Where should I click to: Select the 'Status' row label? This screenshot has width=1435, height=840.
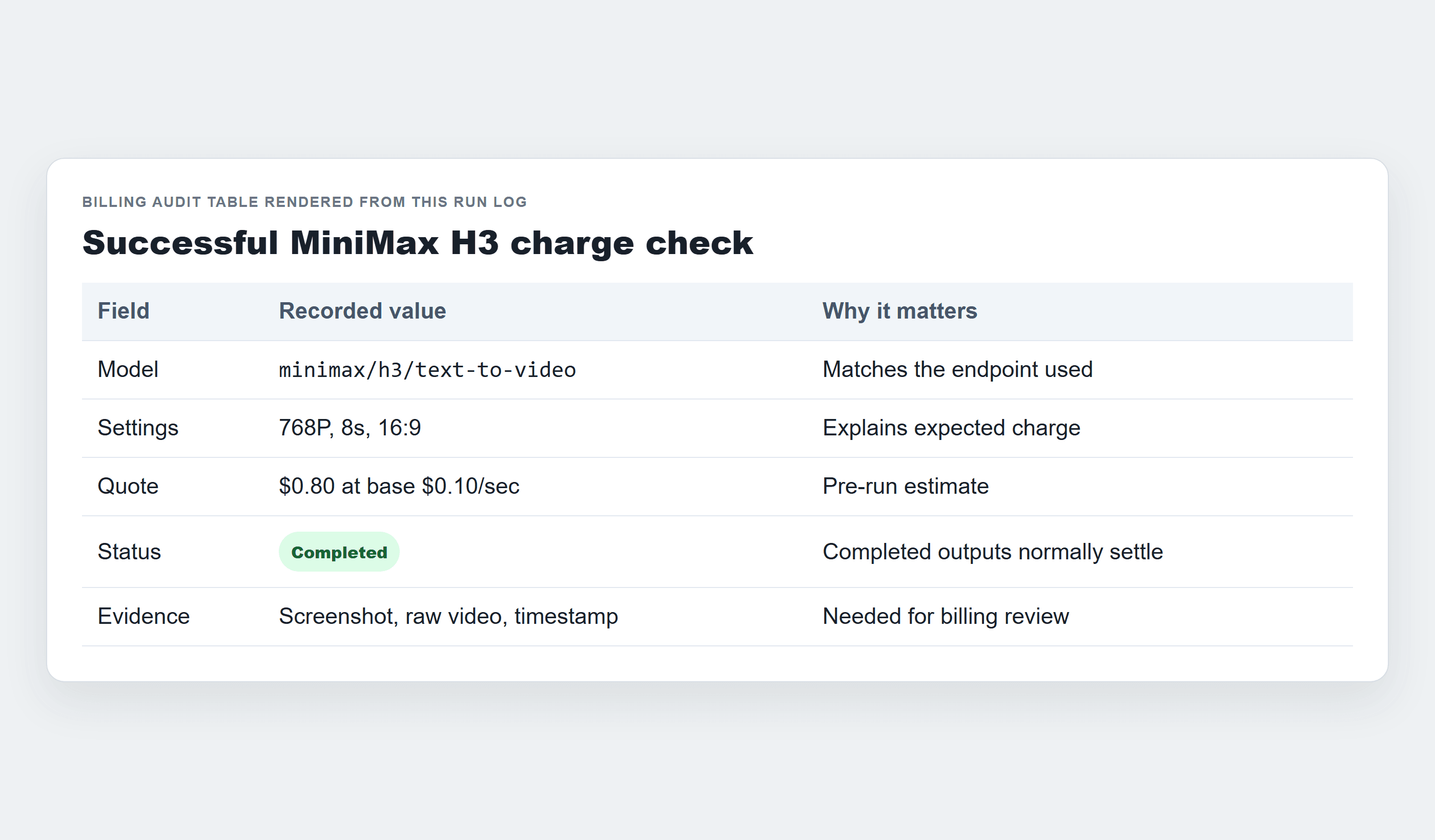129,552
